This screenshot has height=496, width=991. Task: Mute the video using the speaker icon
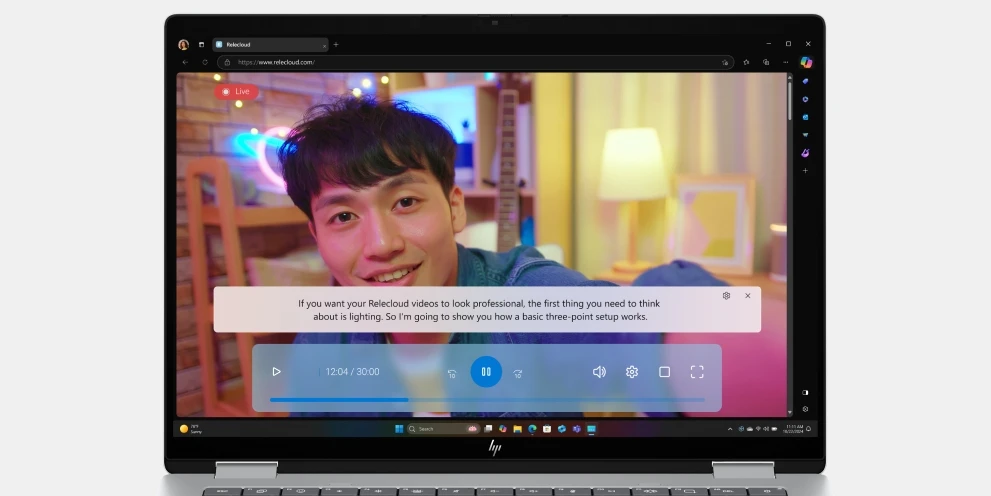point(599,372)
